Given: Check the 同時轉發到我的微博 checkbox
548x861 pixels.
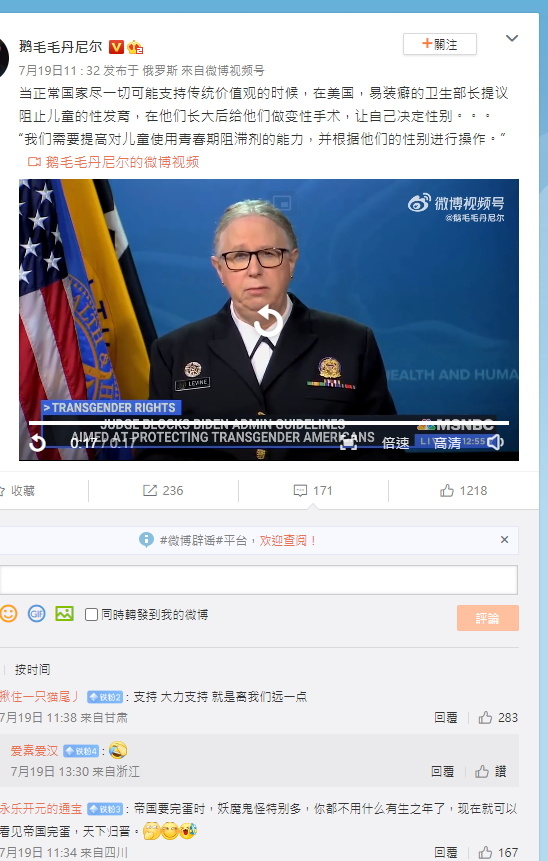Looking at the screenshot, I should pyautogui.click(x=92, y=614).
